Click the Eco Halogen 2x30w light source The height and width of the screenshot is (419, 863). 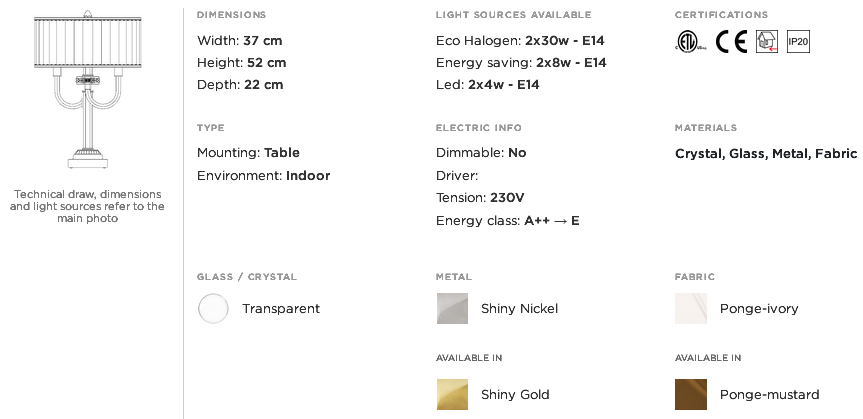(520, 41)
